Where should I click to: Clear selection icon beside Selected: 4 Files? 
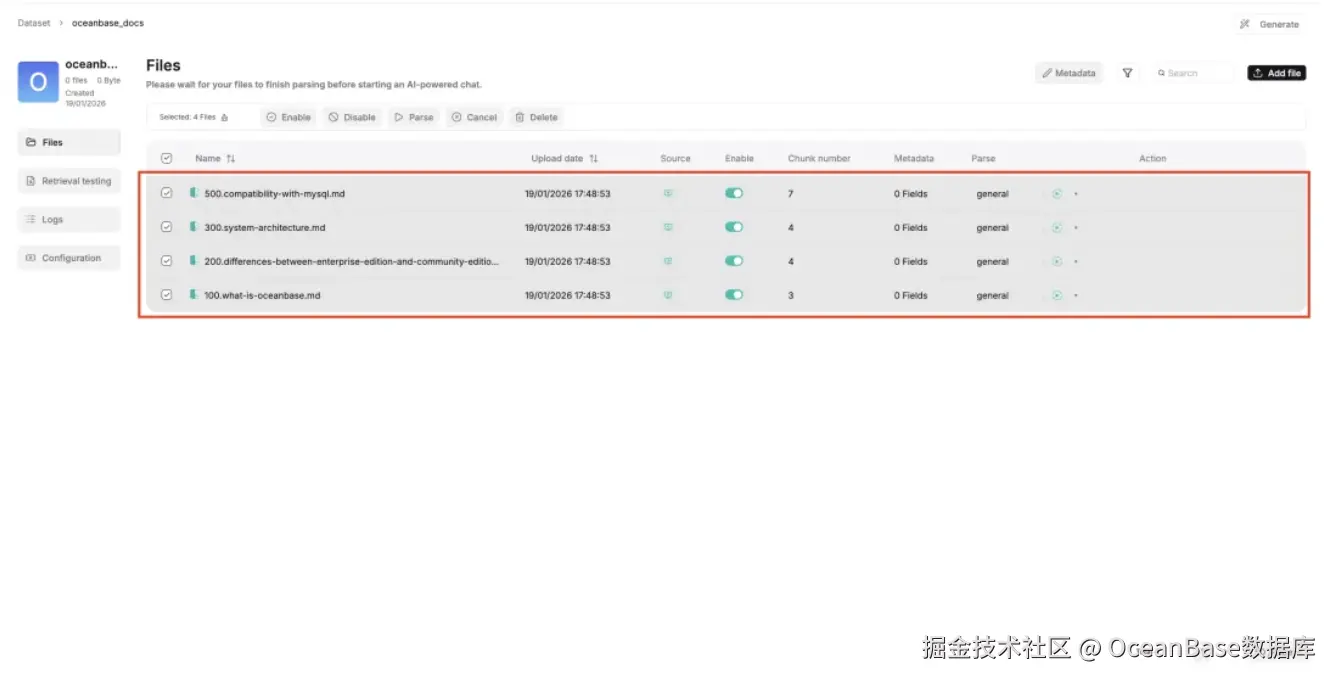coord(224,117)
